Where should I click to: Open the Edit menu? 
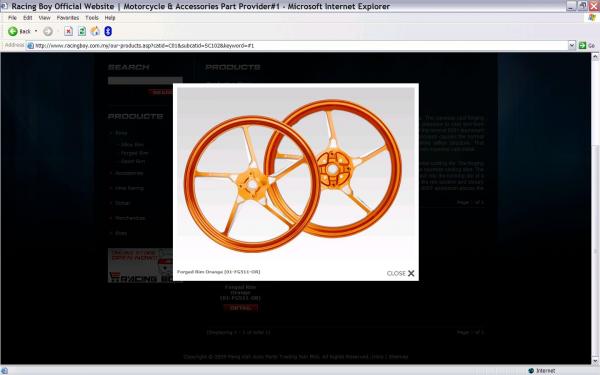[x=28, y=18]
